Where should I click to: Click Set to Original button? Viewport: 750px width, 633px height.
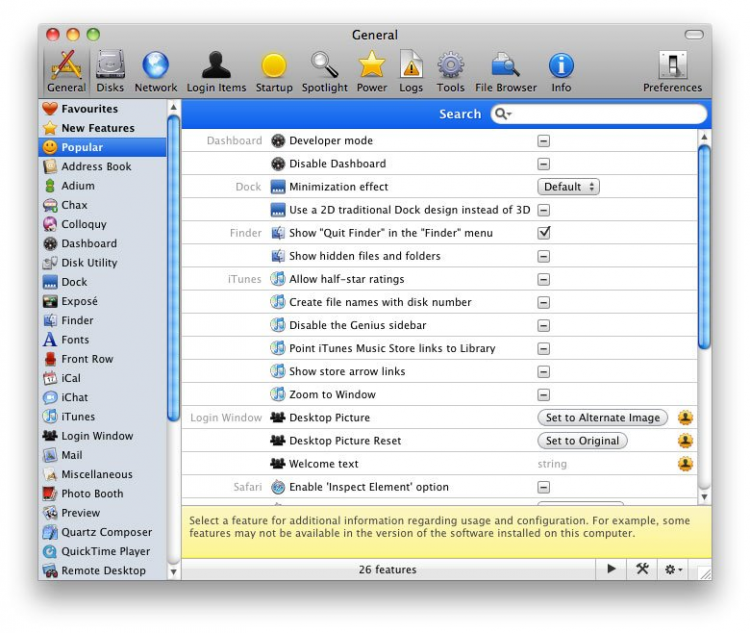(582, 441)
